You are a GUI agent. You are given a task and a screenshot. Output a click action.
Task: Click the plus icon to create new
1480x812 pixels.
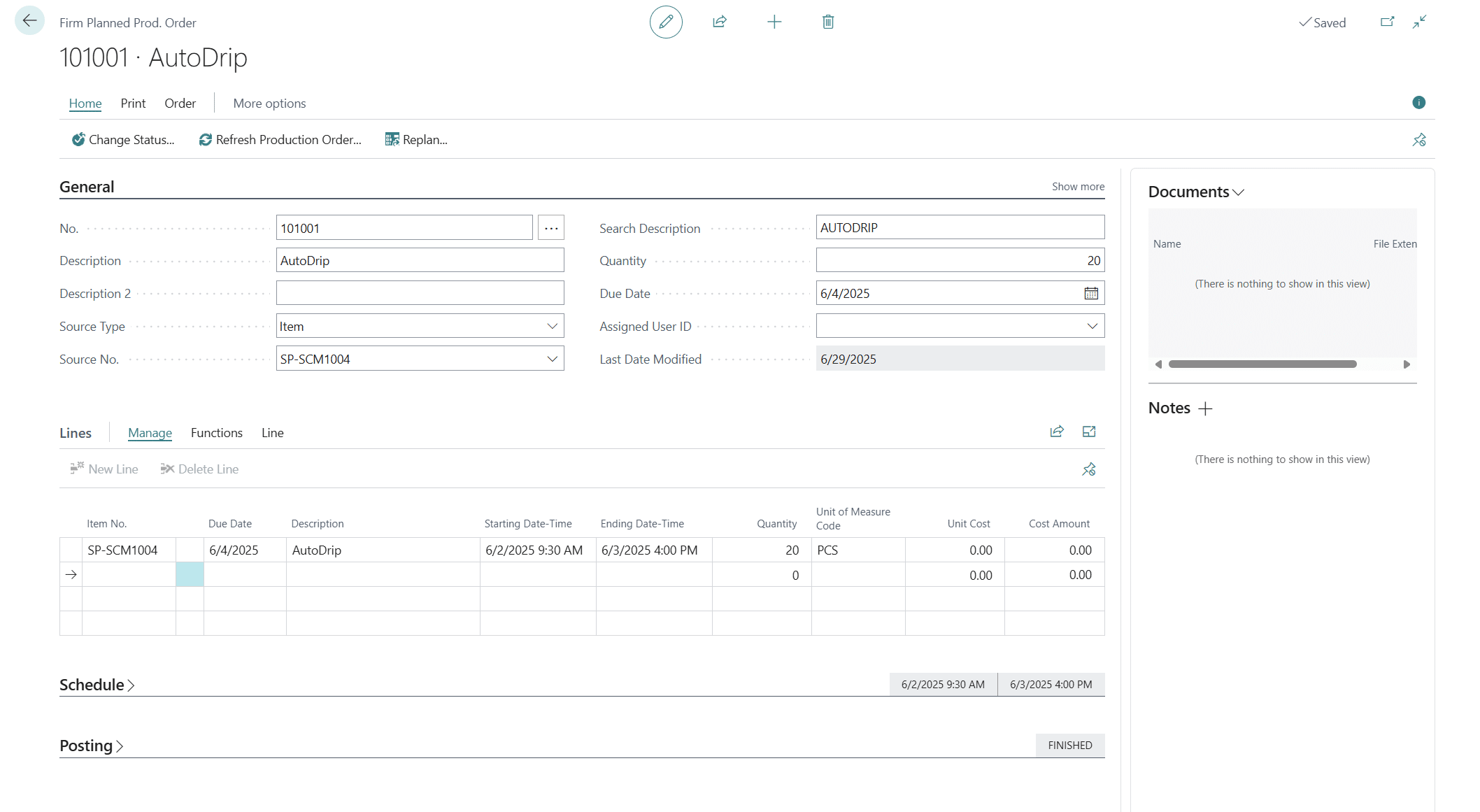[774, 22]
